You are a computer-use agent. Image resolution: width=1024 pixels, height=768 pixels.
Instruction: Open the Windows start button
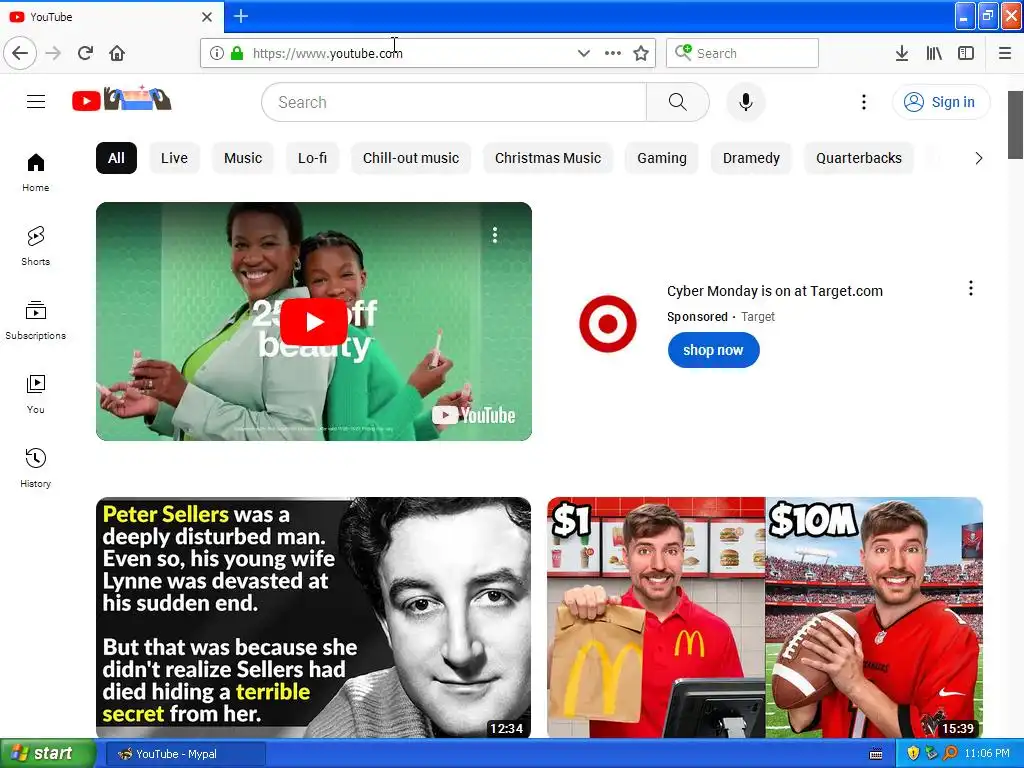click(47, 754)
